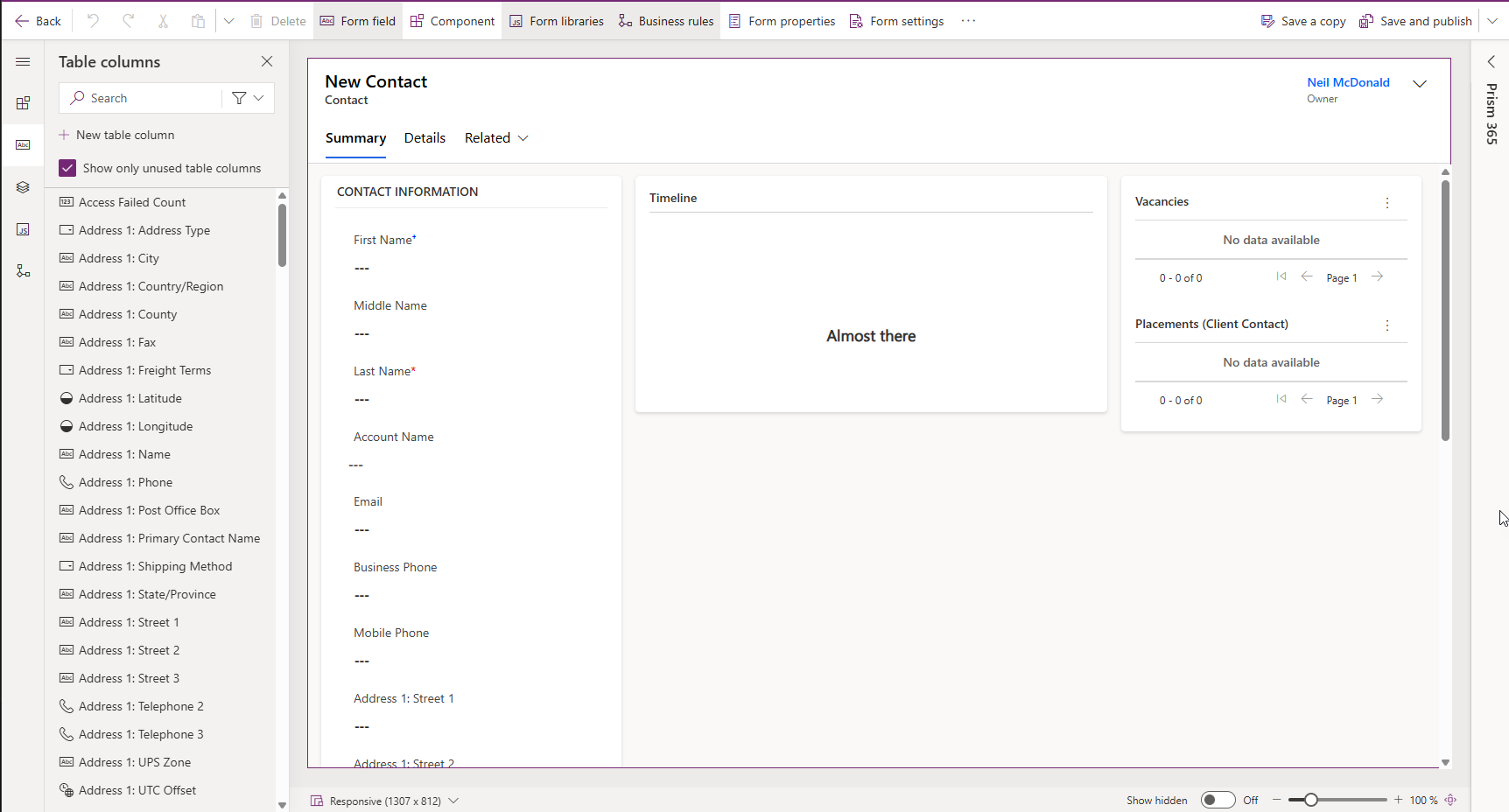Image resolution: width=1509 pixels, height=812 pixels.
Task: Open the Component toolbar option
Action: [453, 21]
